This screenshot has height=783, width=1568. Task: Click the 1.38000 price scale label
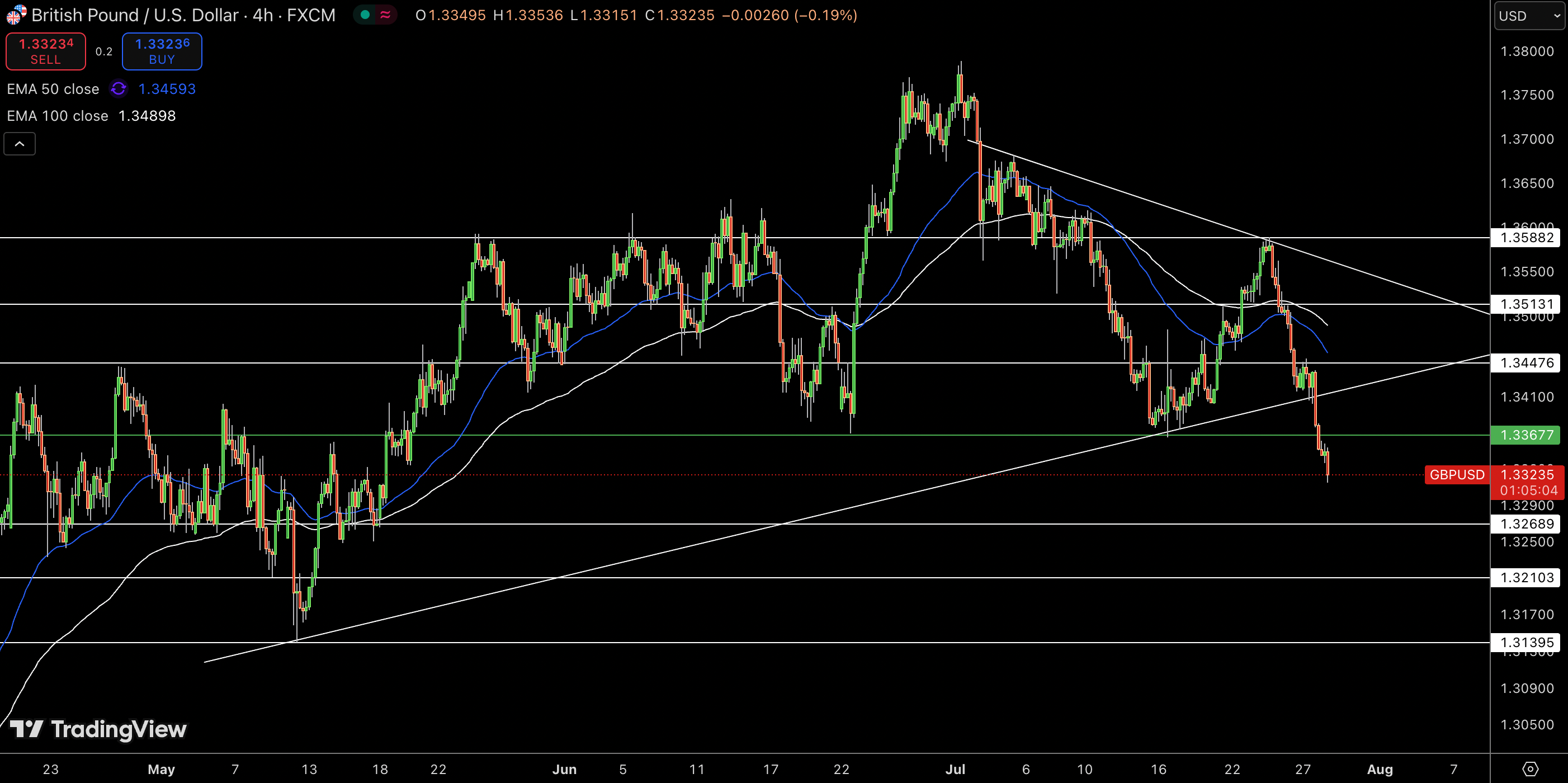coord(1527,51)
